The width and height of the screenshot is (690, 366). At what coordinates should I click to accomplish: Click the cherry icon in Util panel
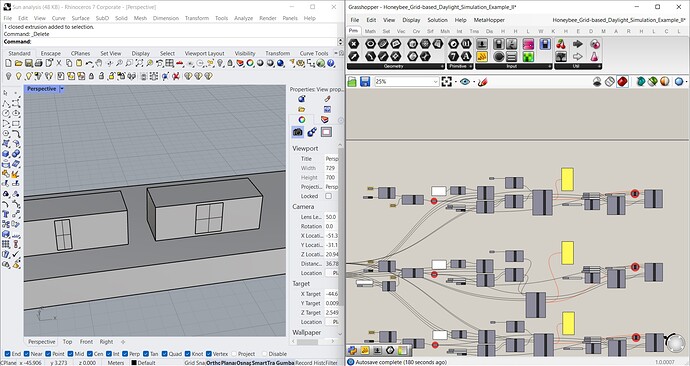coord(561,44)
